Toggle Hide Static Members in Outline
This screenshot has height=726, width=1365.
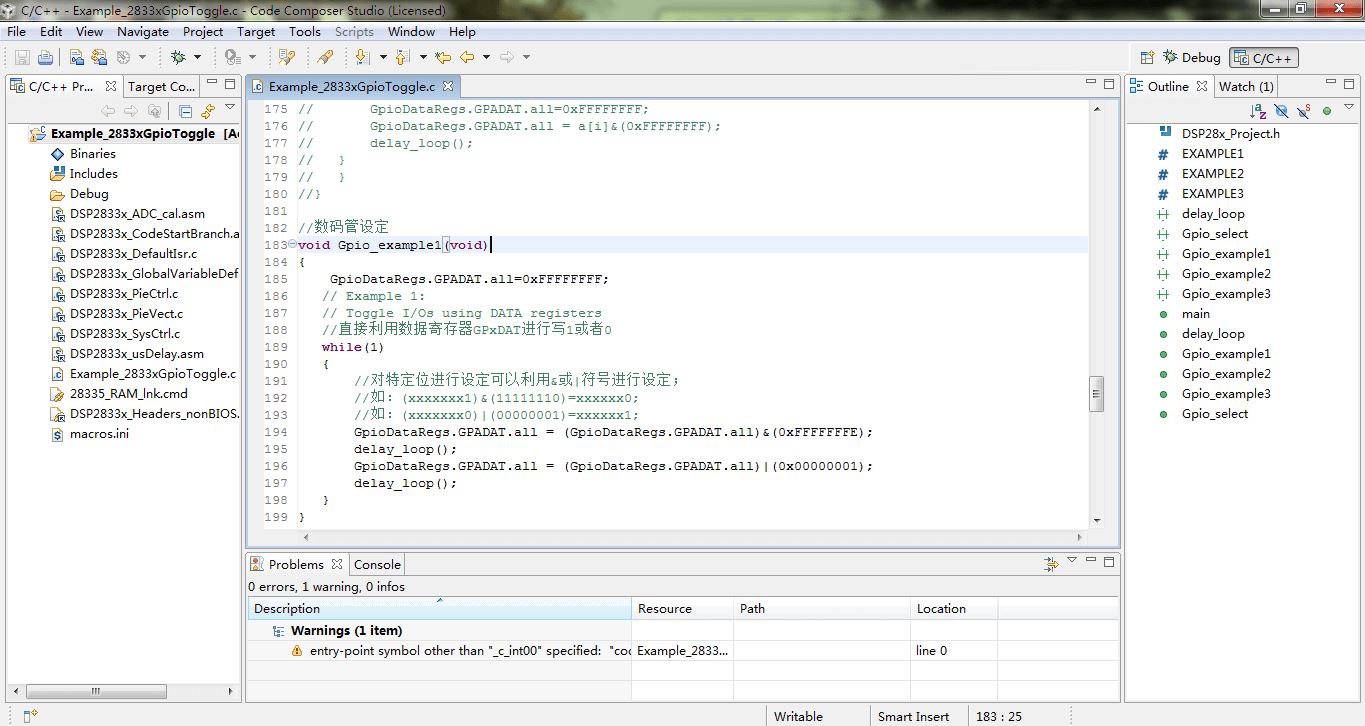pyautogui.click(x=1304, y=111)
